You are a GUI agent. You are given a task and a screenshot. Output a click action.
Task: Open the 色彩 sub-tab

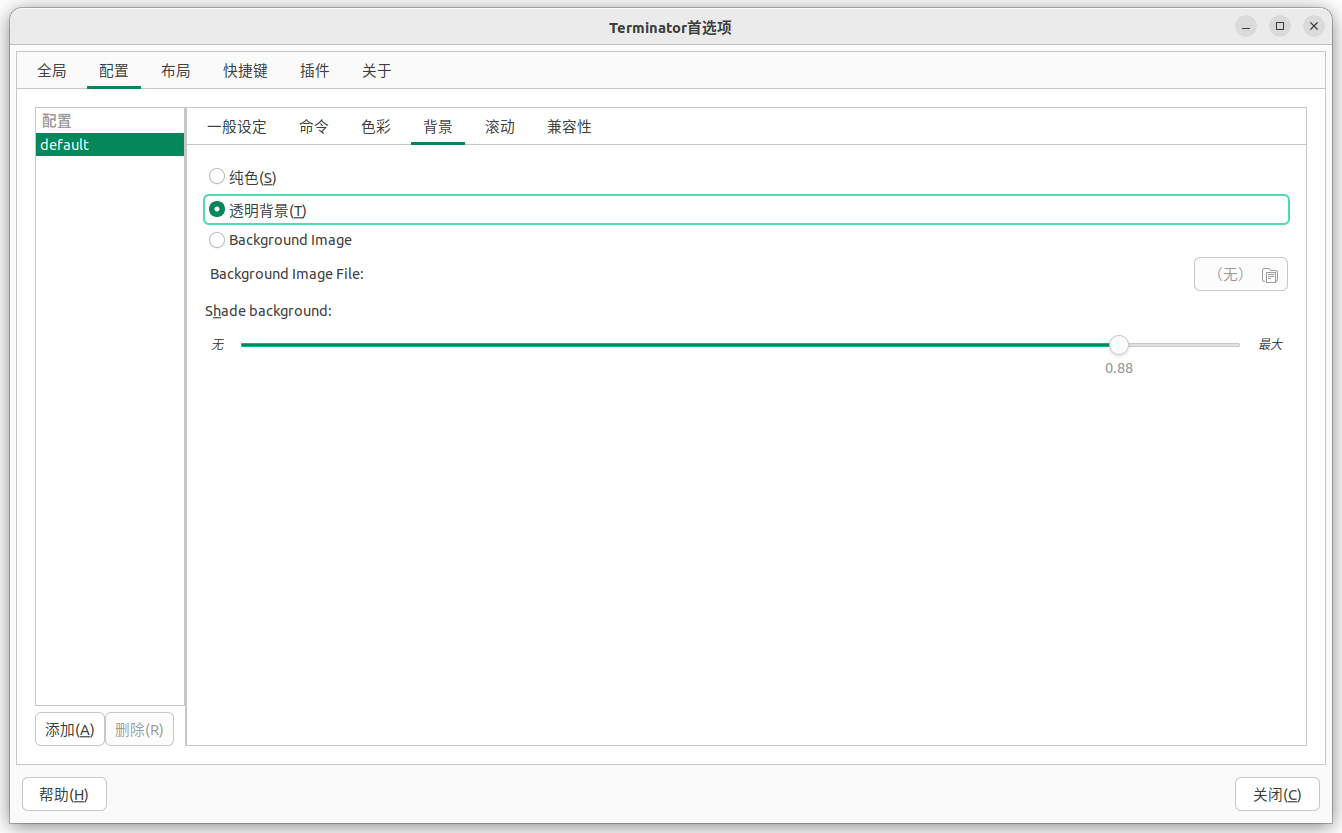point(376,127)
